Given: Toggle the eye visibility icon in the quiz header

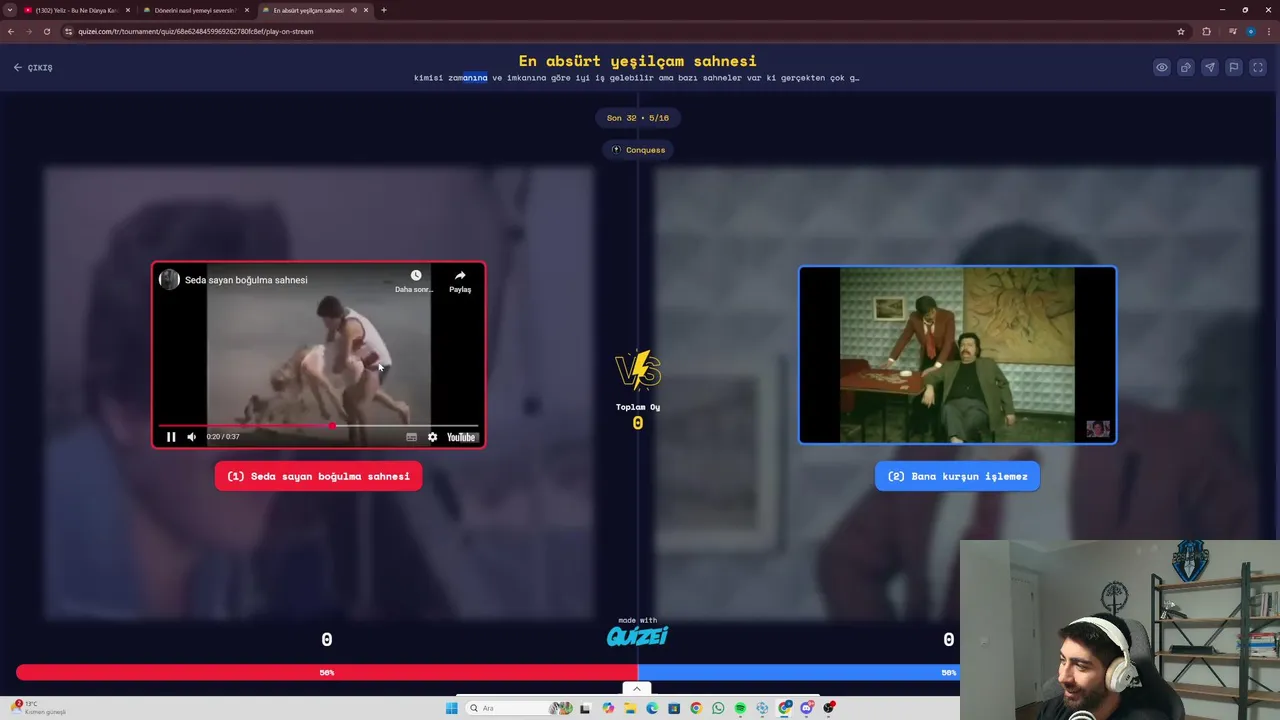Looking at the screenshot, I should (1161, 67).
